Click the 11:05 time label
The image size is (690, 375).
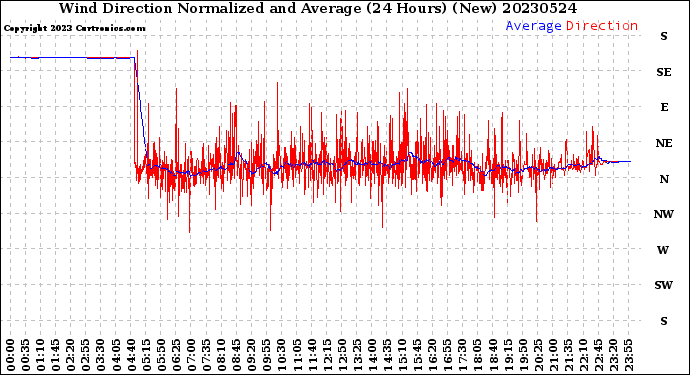click(297, 355)
